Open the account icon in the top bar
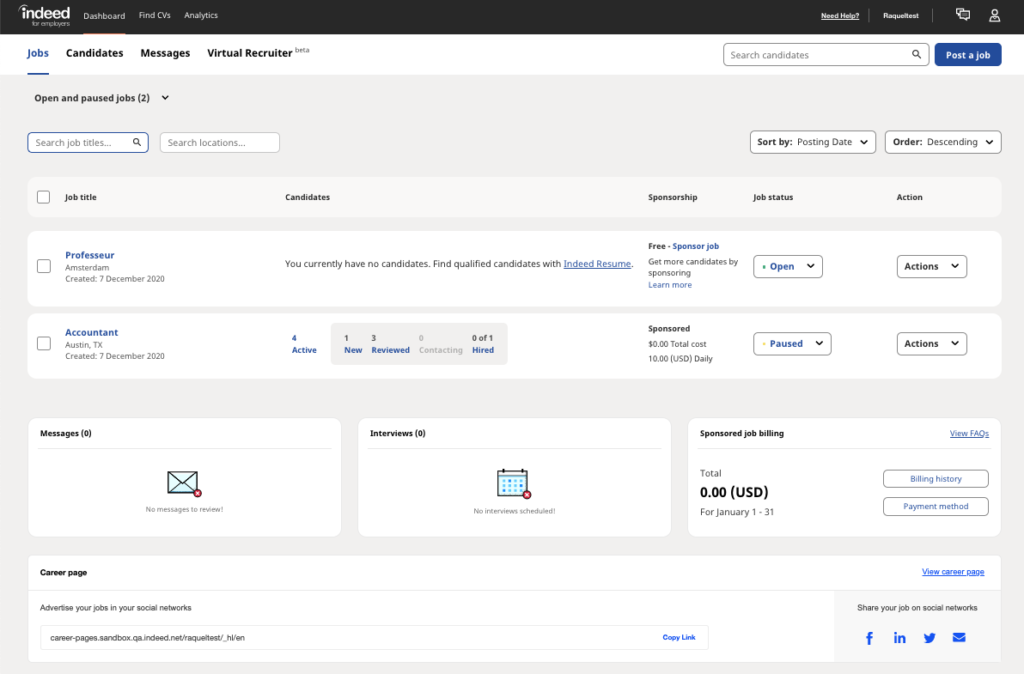The image size is (1024, 674). [x=994, y=14]
